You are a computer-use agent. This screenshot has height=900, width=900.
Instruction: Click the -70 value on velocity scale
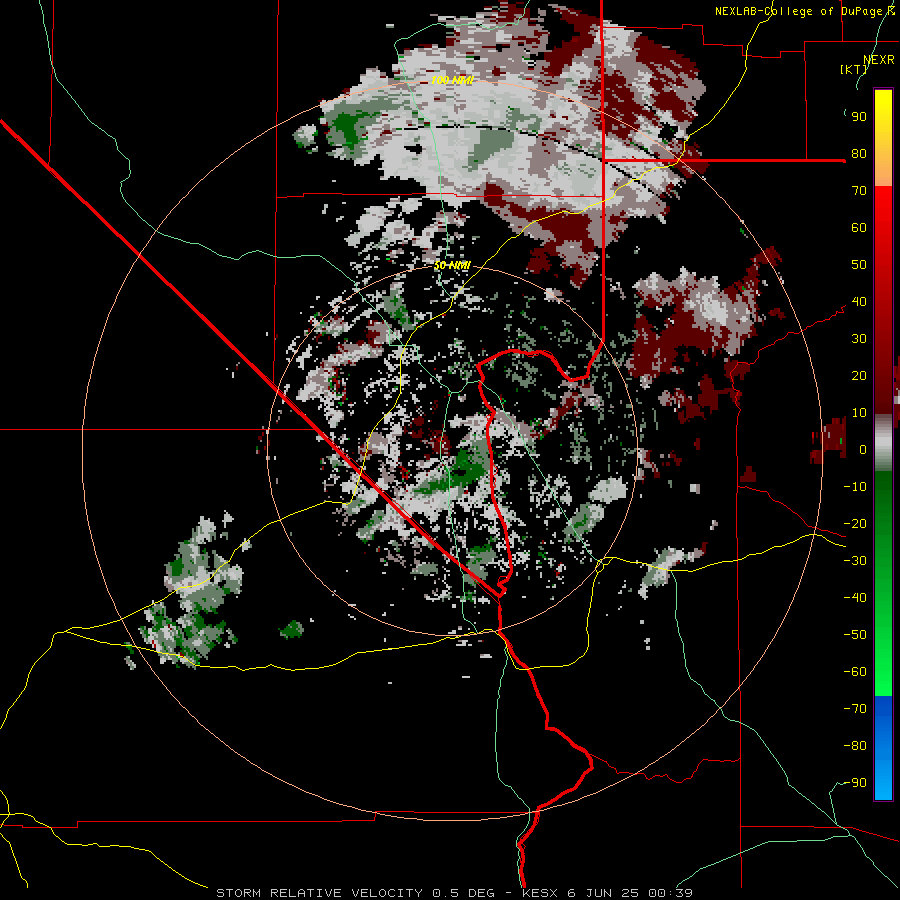coord(855,709)
